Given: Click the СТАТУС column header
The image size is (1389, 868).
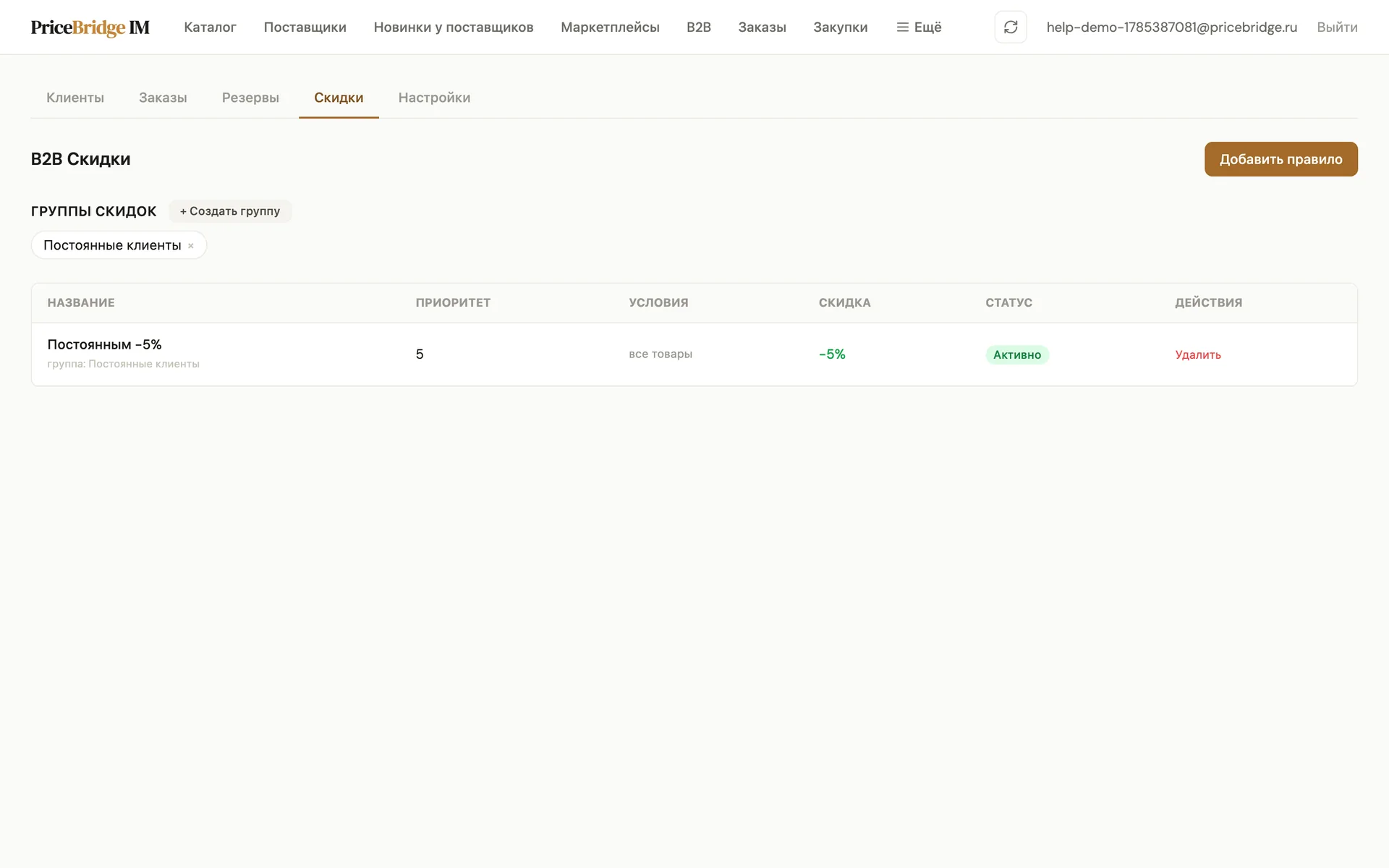Looking at the screenshot, I should (1008, 302).
